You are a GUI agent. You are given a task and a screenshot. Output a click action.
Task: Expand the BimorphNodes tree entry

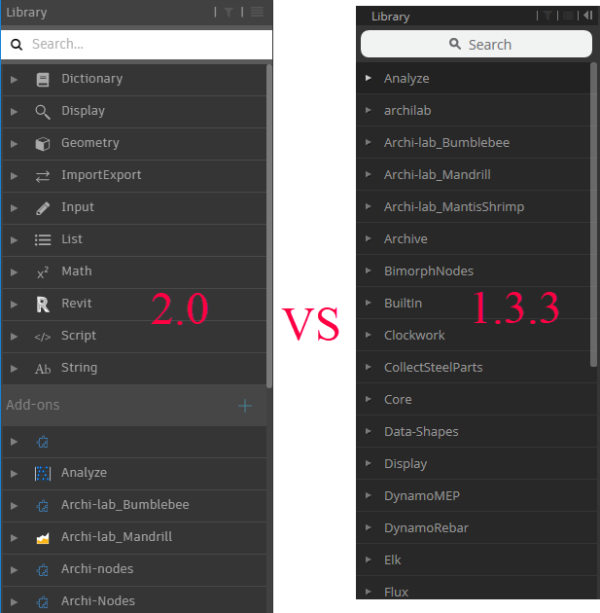[x=368, y=271]
